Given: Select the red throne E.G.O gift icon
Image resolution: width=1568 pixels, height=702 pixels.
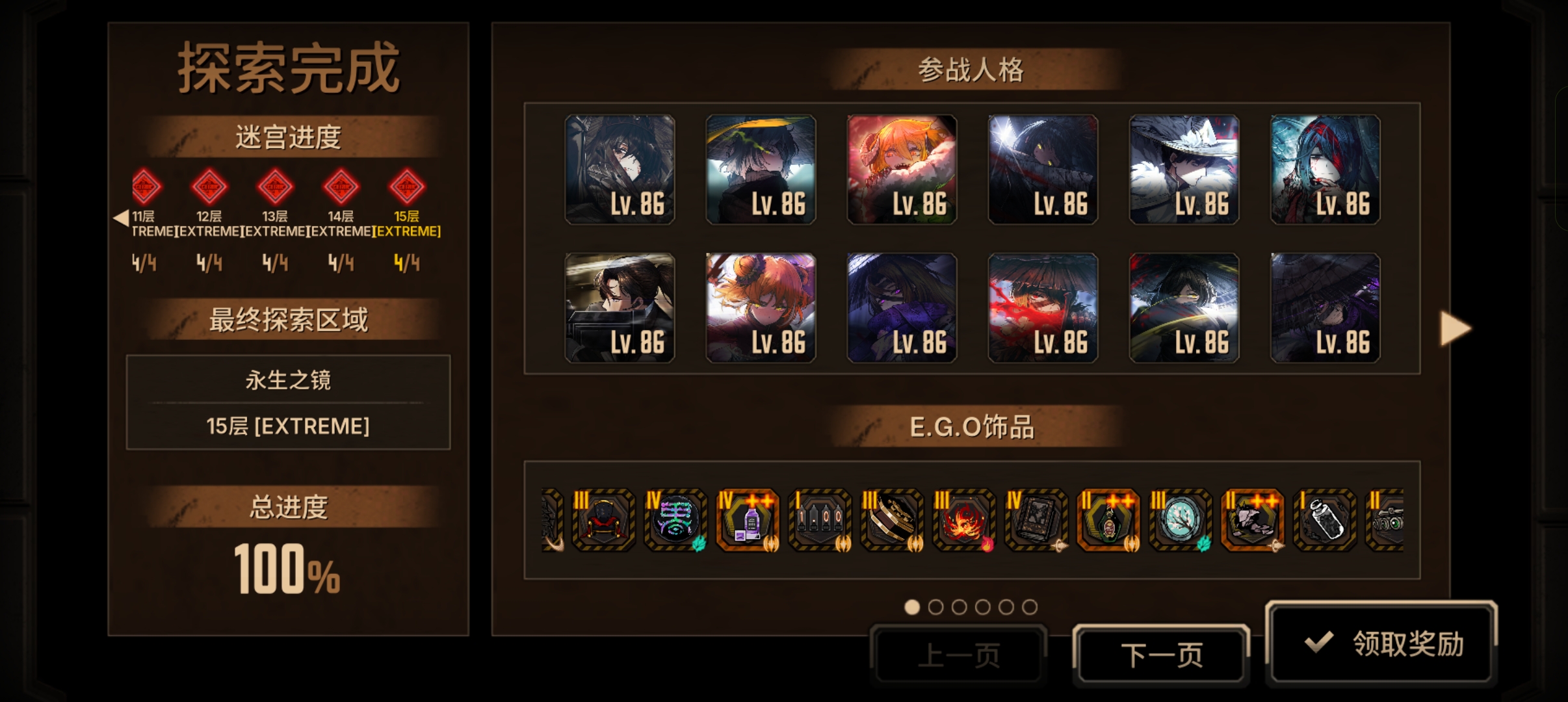Looking at the screenshot, I should [603, 520].
